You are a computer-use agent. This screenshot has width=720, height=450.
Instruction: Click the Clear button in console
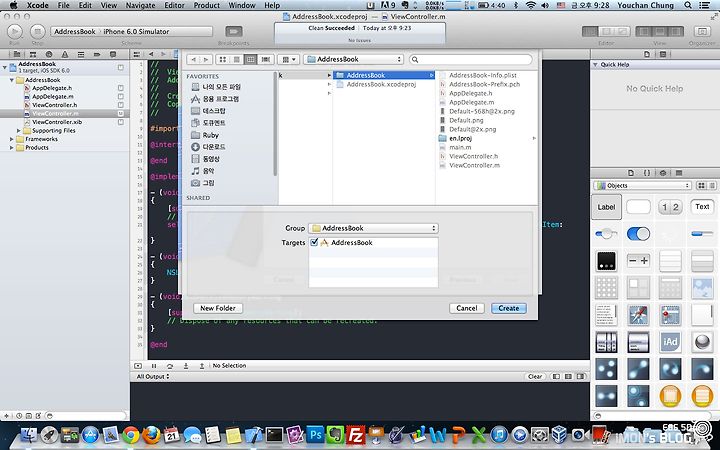(x=535, y=377)
